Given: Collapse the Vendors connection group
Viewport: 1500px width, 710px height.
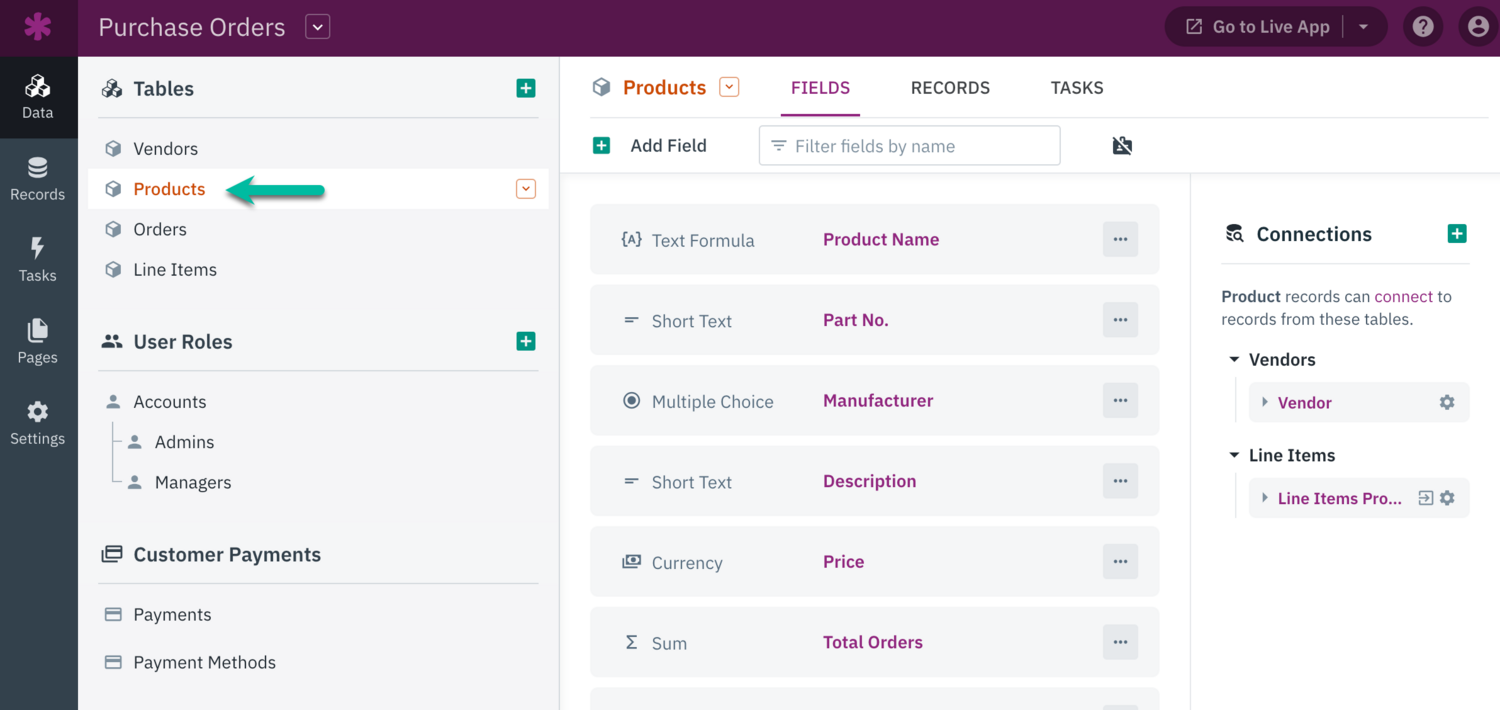Looking at the screenshot, I should click(x=1234, y=359).
